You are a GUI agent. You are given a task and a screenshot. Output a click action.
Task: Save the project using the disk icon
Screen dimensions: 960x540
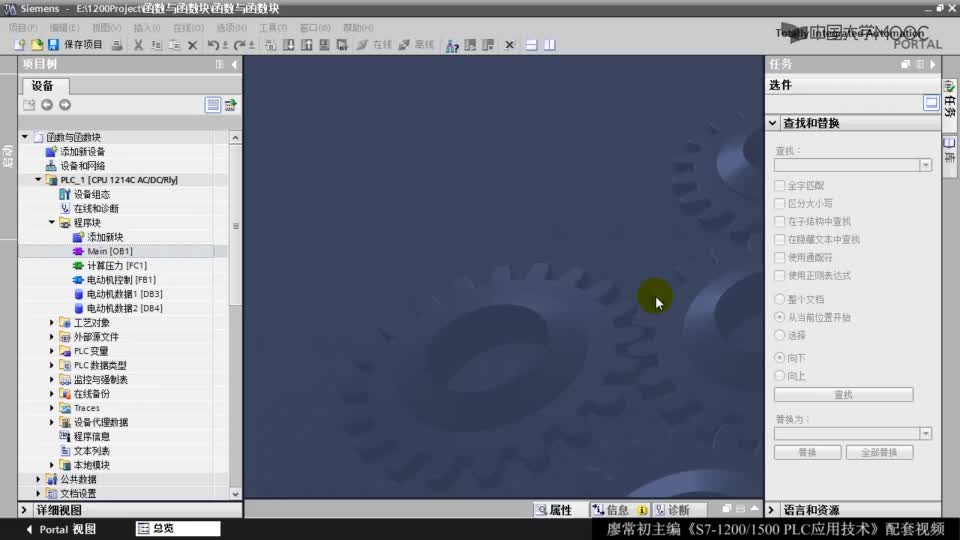53,45
